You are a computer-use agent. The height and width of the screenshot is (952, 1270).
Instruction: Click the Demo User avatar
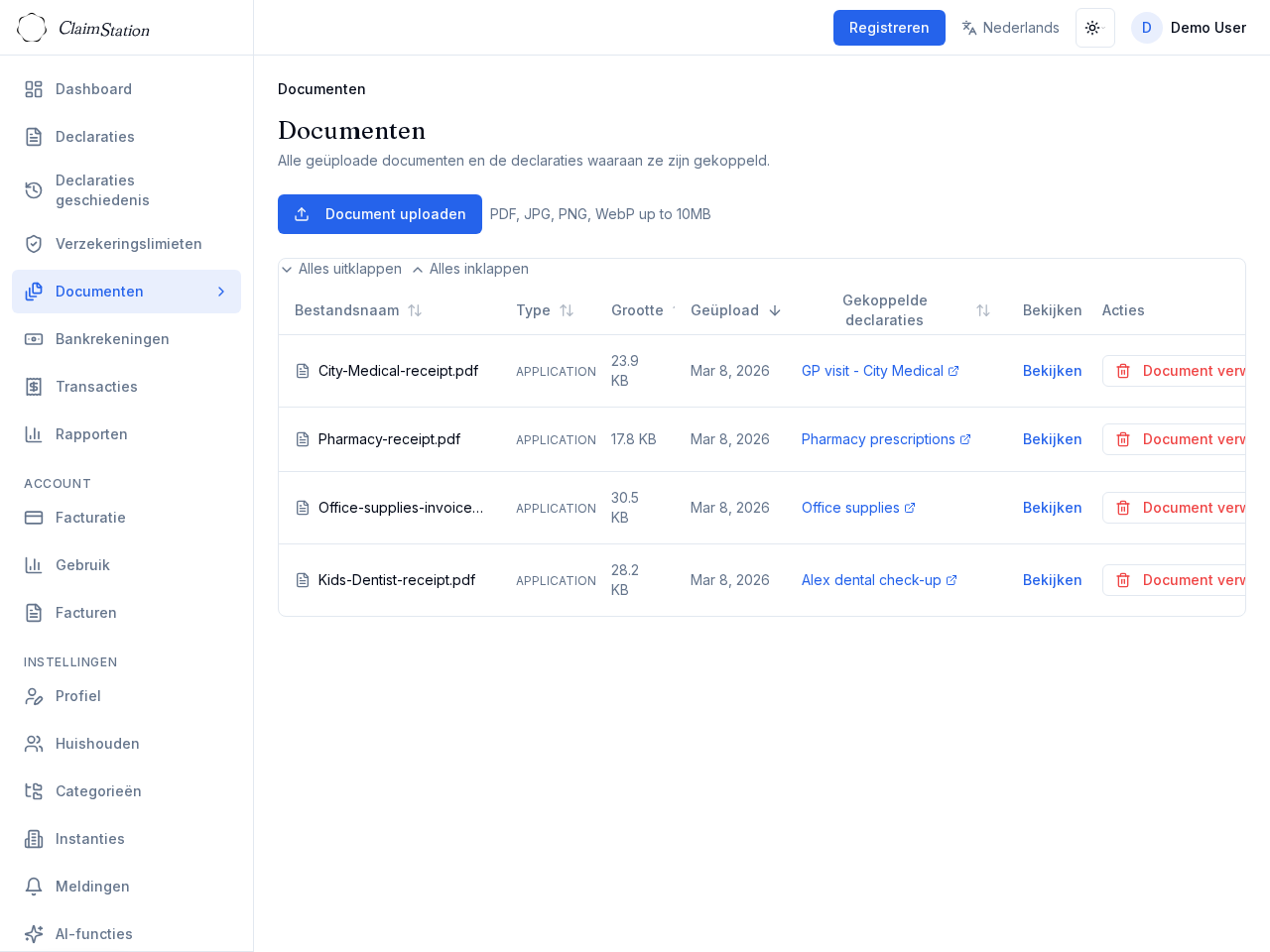point(1146,28)
